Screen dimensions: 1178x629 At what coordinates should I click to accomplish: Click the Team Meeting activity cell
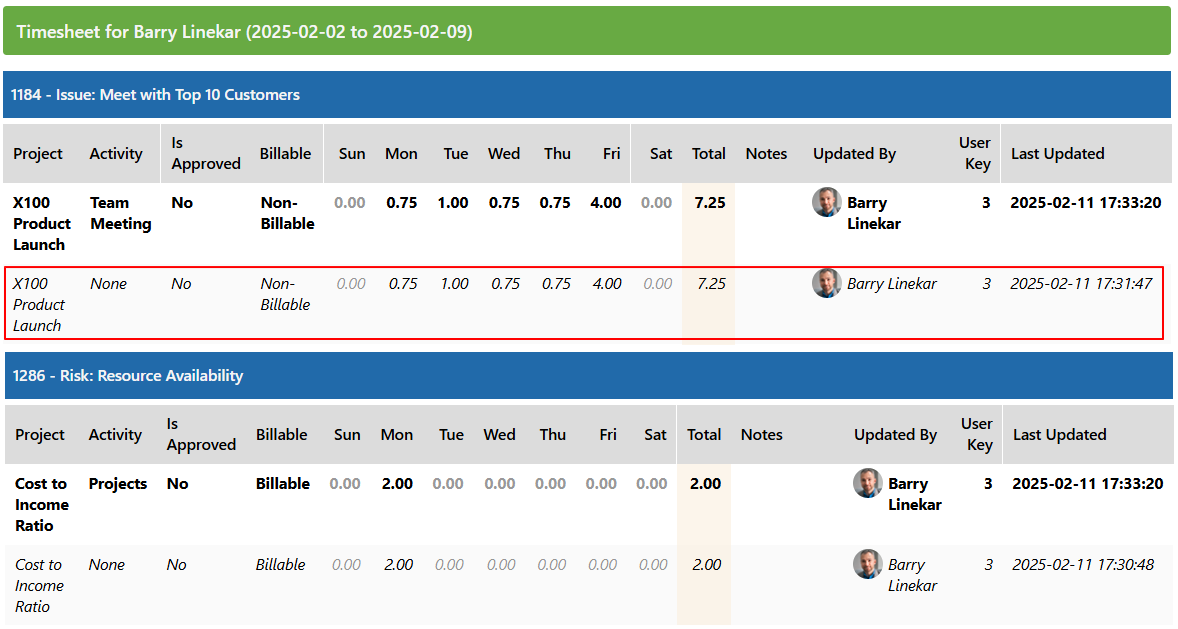(x=120, y=213)
